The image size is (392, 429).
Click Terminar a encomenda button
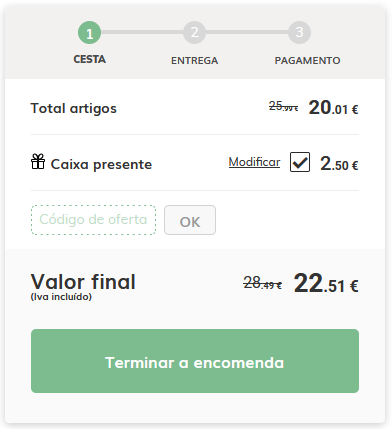(195, 361)
